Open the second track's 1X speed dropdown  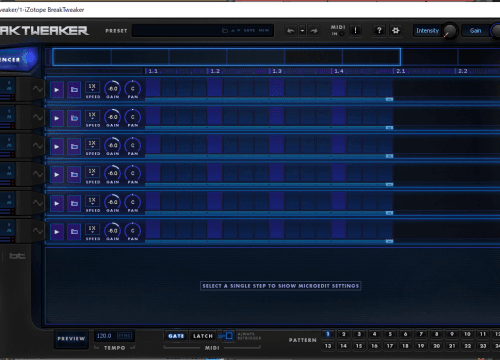point(92,115)
